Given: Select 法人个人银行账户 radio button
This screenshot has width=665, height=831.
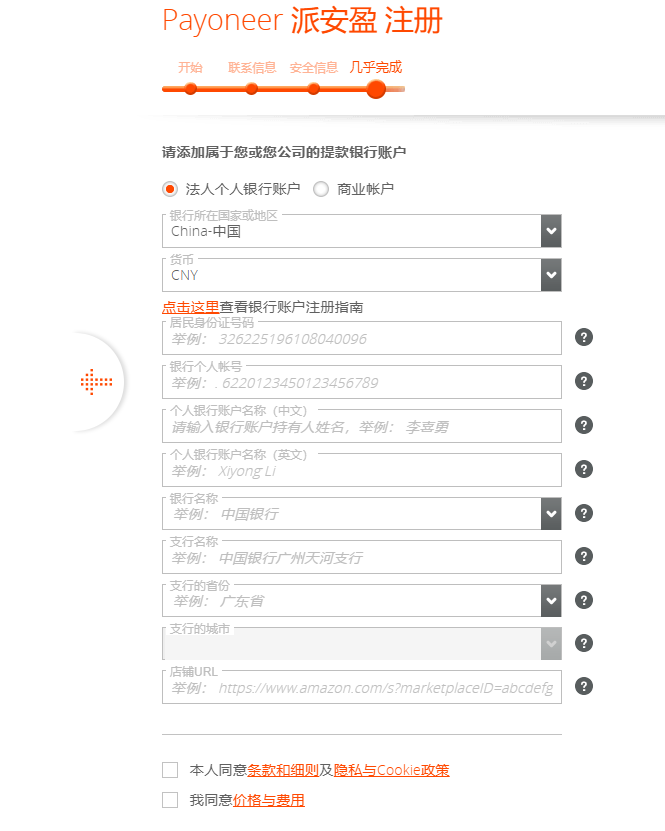Looking at the screenshot, I should pos(170,189).
